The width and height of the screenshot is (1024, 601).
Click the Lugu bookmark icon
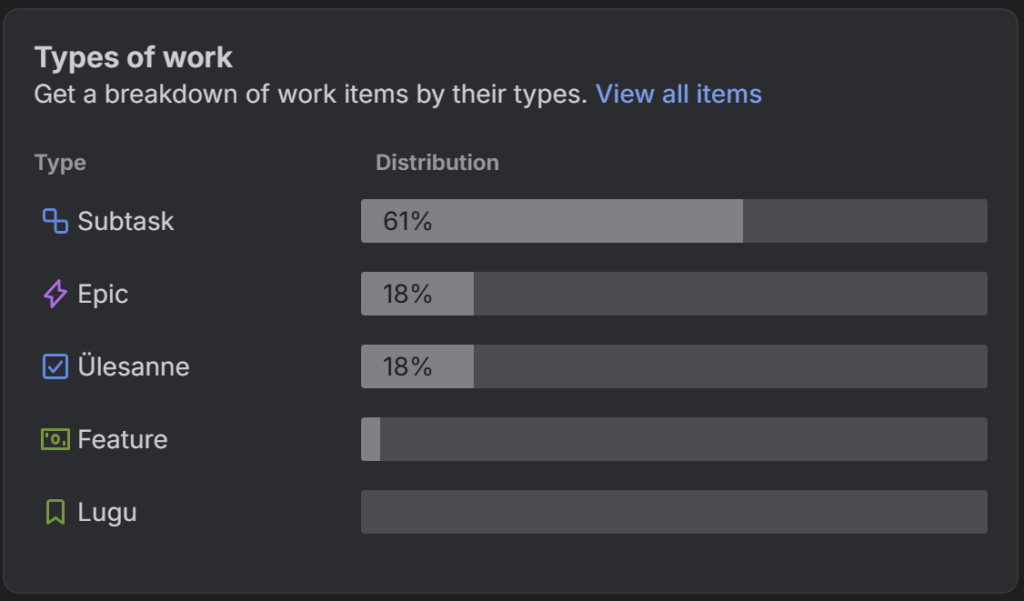[x=55, y=512]
